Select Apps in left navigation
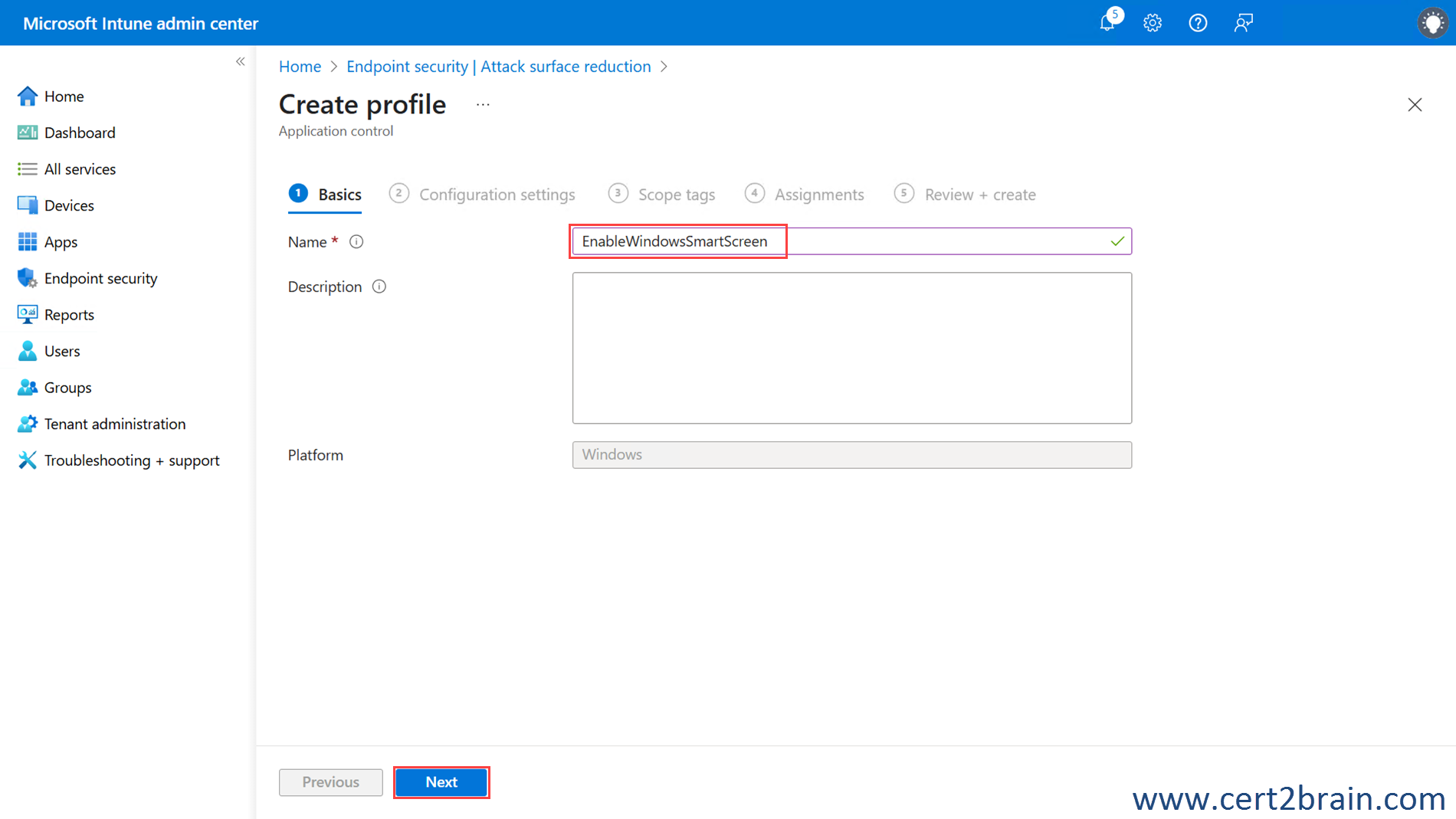Image resolution: width=1456 pixels, height=819 pixels. tap(61, 242)
